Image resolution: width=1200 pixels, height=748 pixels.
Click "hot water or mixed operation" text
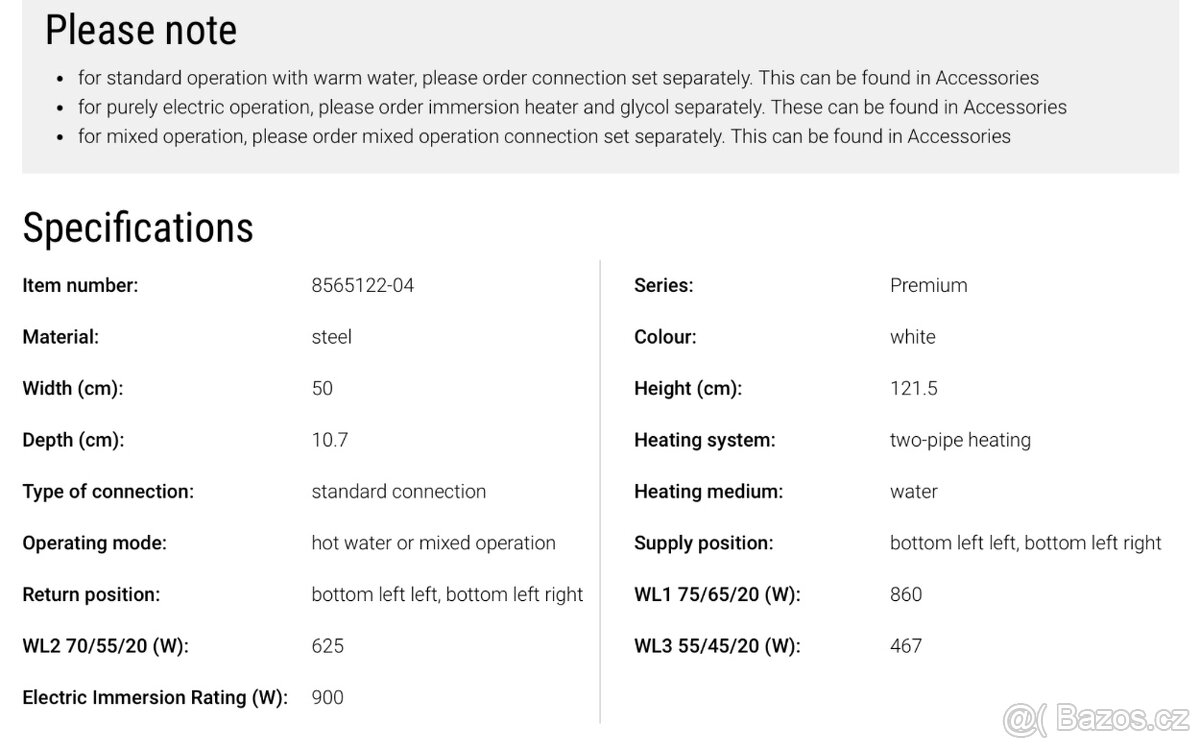[433, 543]
